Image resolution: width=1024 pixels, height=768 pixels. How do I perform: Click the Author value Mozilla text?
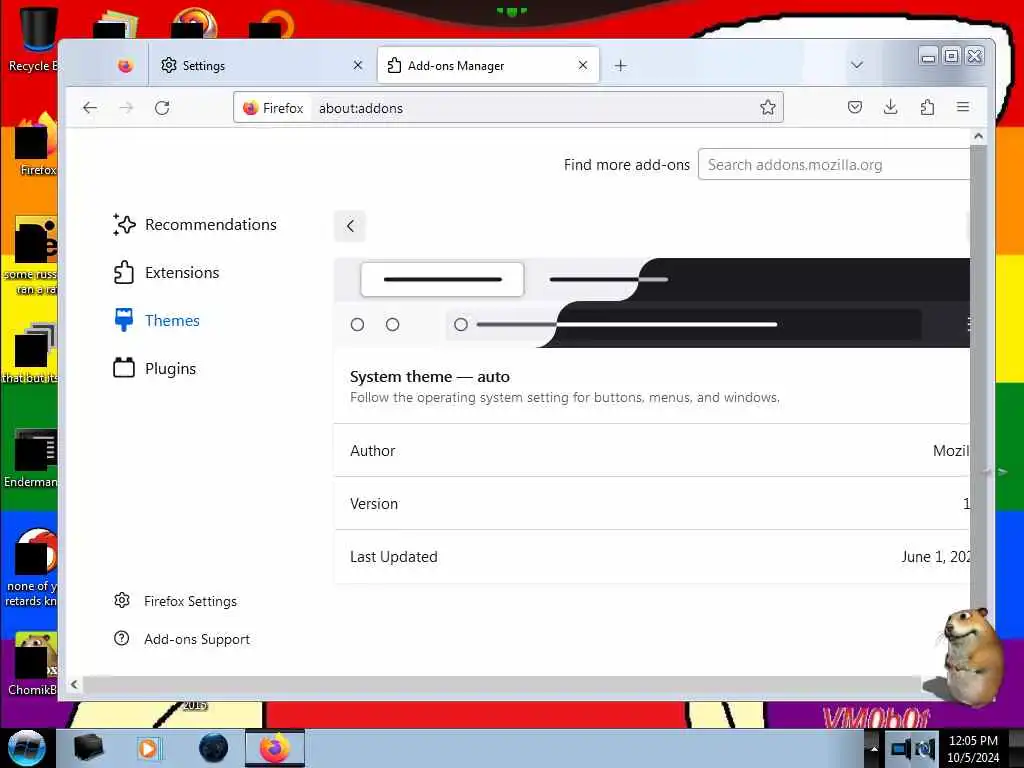(951, 451)
